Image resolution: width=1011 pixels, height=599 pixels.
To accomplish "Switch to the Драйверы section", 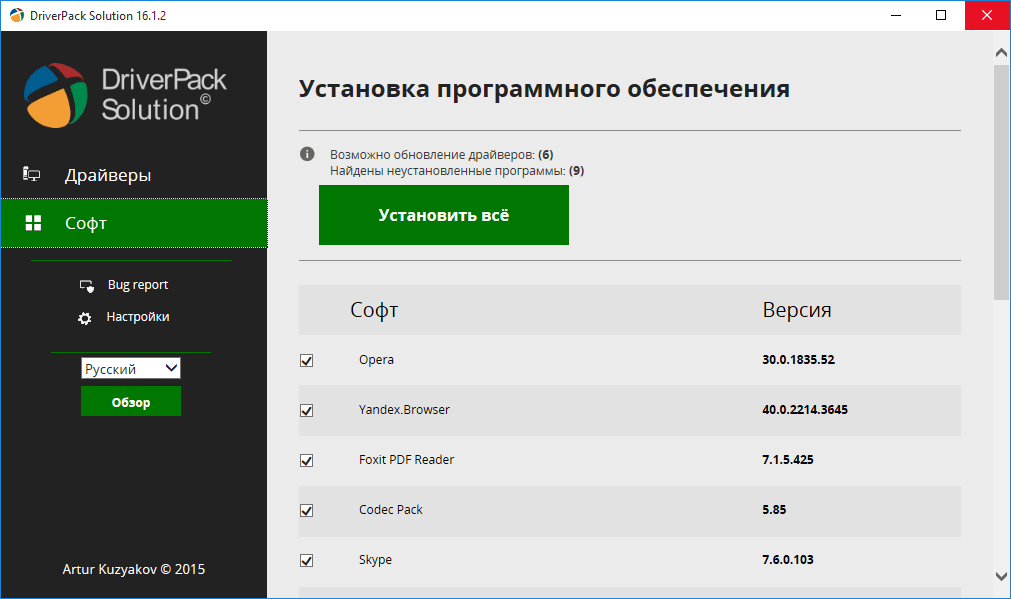I will (110, 173).
